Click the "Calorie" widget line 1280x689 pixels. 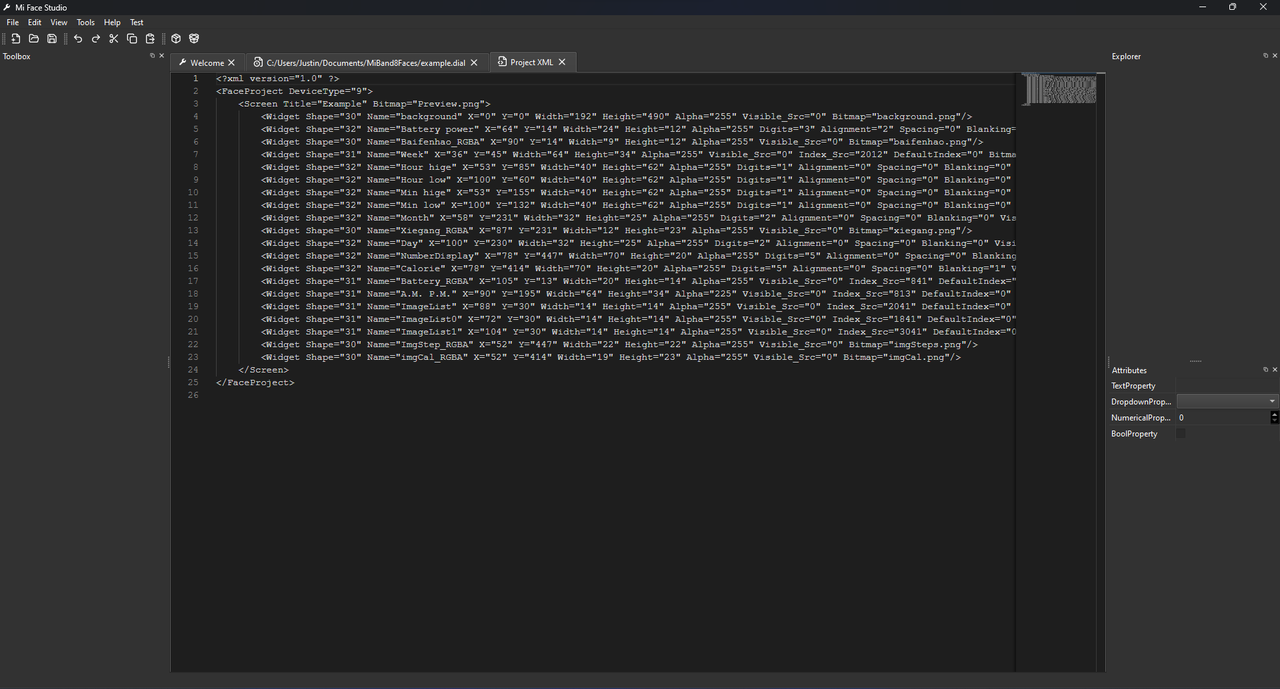(x=638, y=269)
